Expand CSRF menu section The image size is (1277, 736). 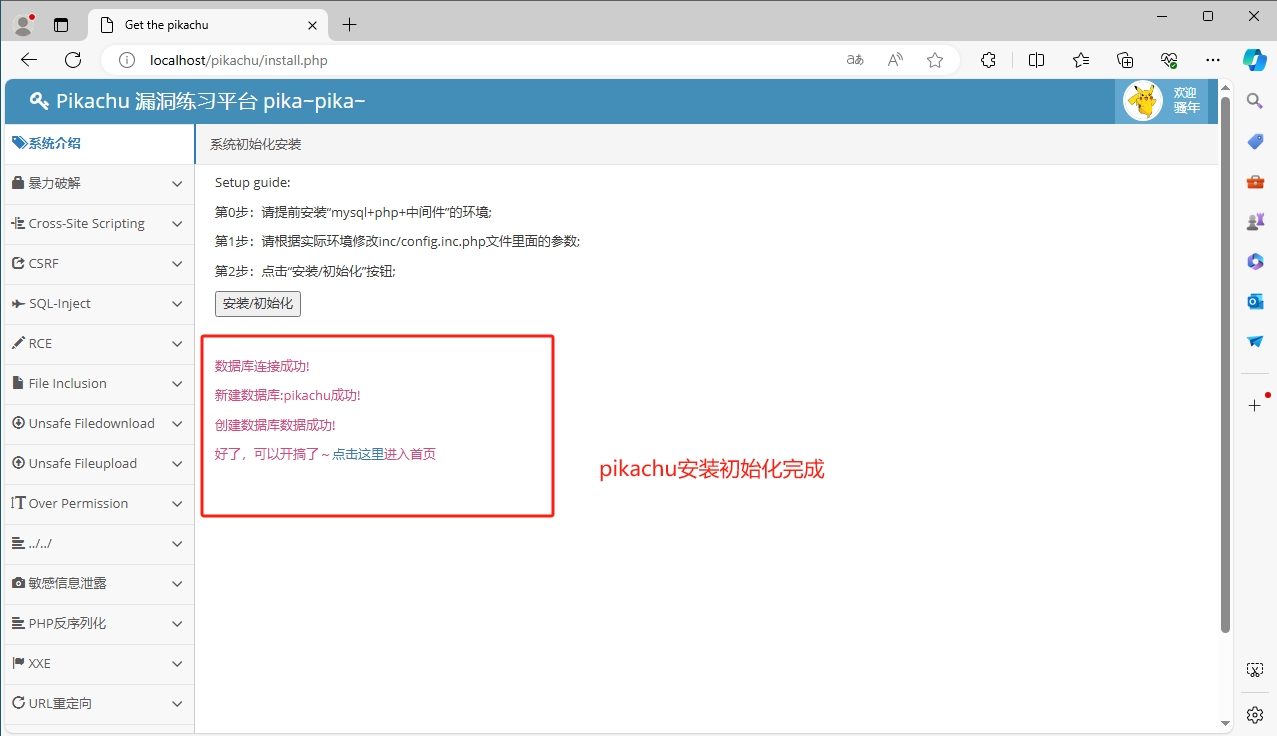point(100,264)
